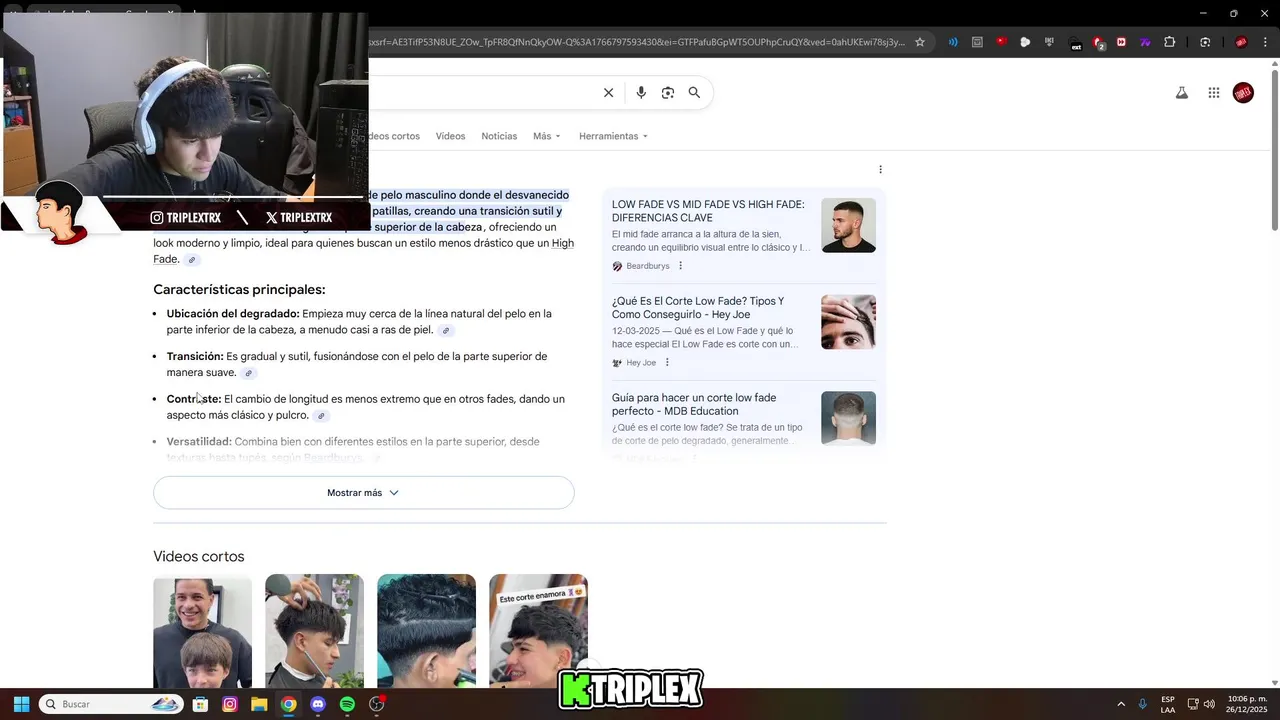
Task: Open the Extensions puzzle piece menu
Action: pos(1170,42)
